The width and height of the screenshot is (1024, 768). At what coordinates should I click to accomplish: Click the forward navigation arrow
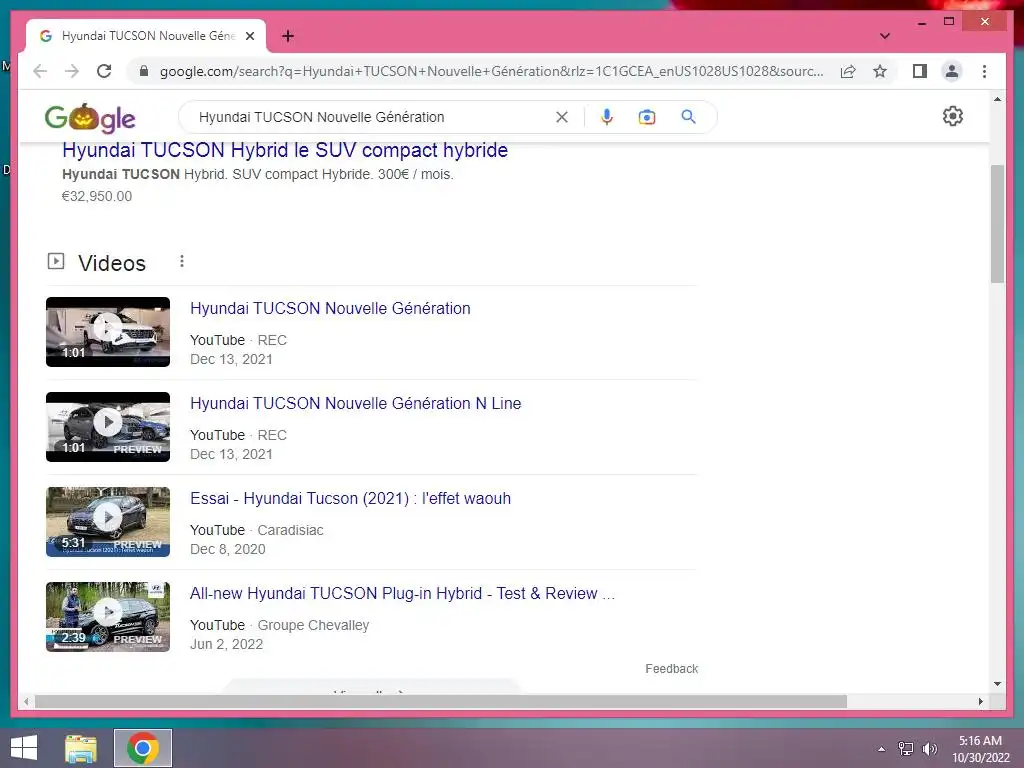pos(72,71)
